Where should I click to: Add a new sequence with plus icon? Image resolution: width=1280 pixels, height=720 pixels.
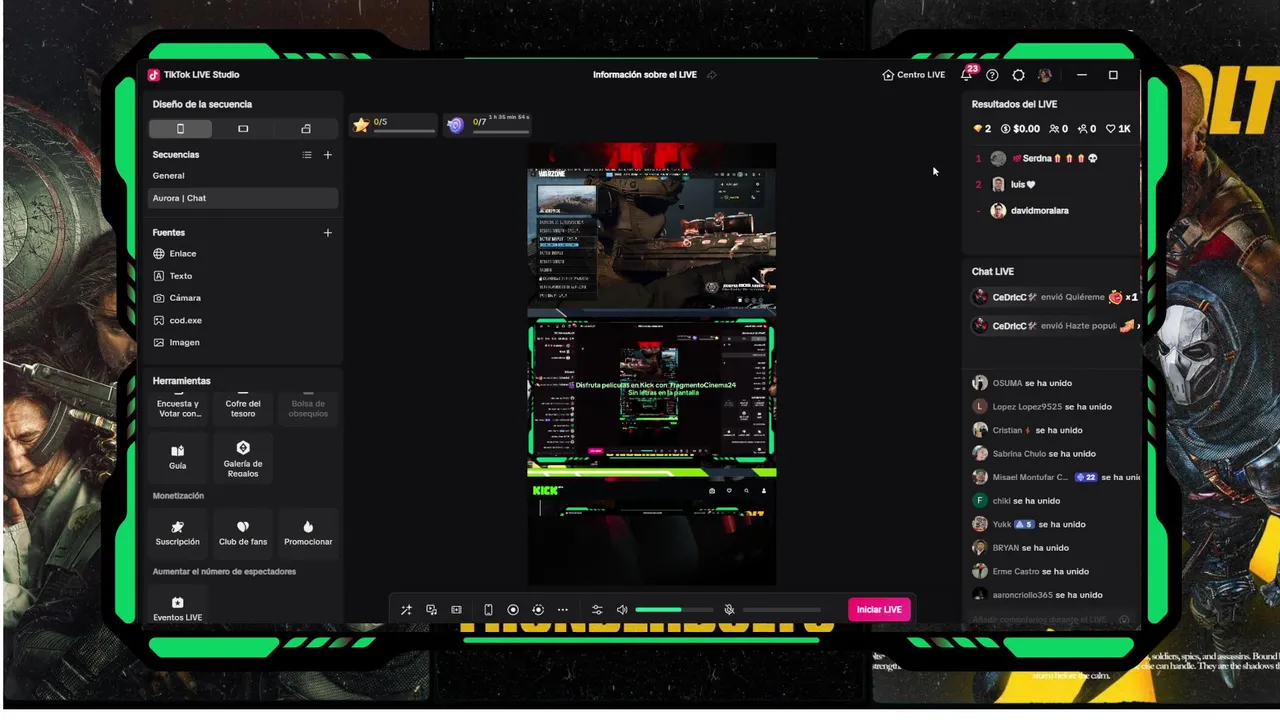tap(328, 155)
